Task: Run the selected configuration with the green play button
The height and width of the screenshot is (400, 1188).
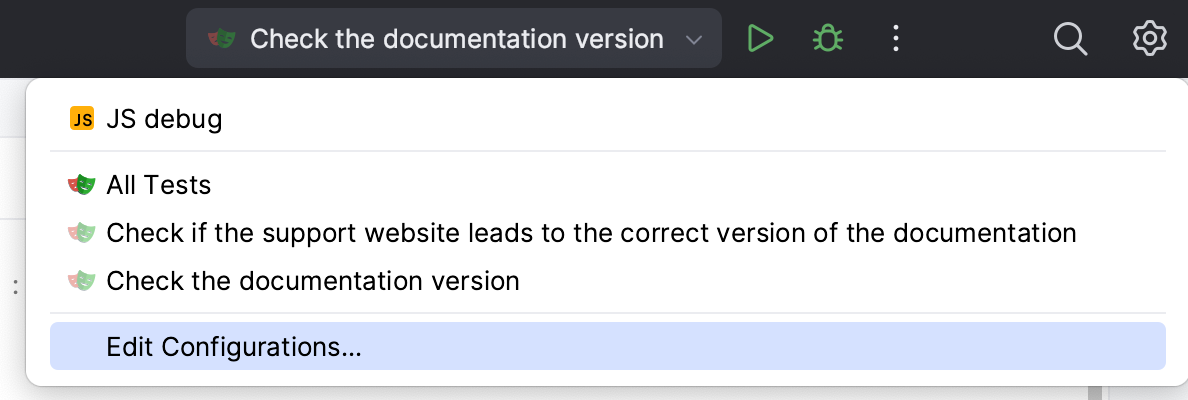Action: (760, 39)
